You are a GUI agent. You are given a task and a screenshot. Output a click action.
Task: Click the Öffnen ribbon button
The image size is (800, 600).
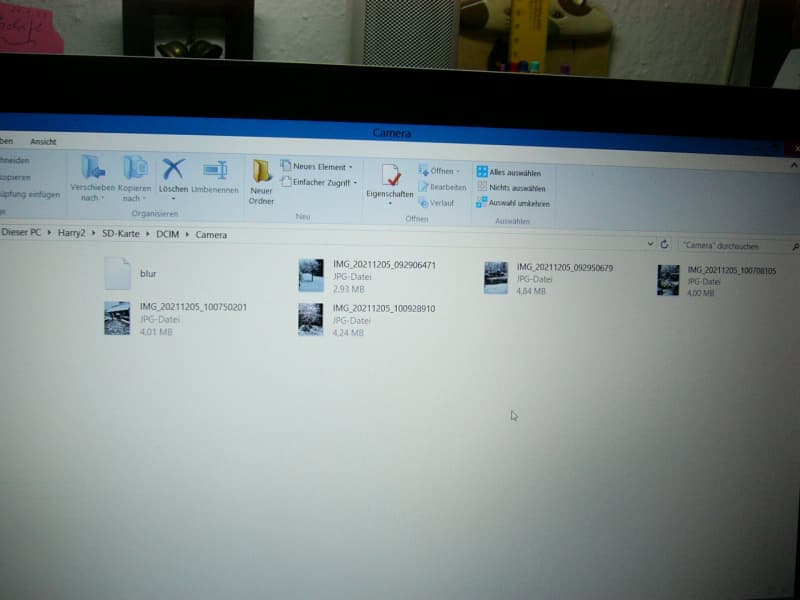438,170
